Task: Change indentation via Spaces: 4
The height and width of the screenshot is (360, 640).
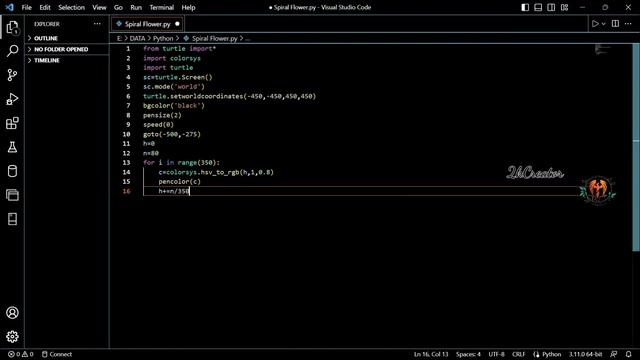Action: click(x=468, y=354)
